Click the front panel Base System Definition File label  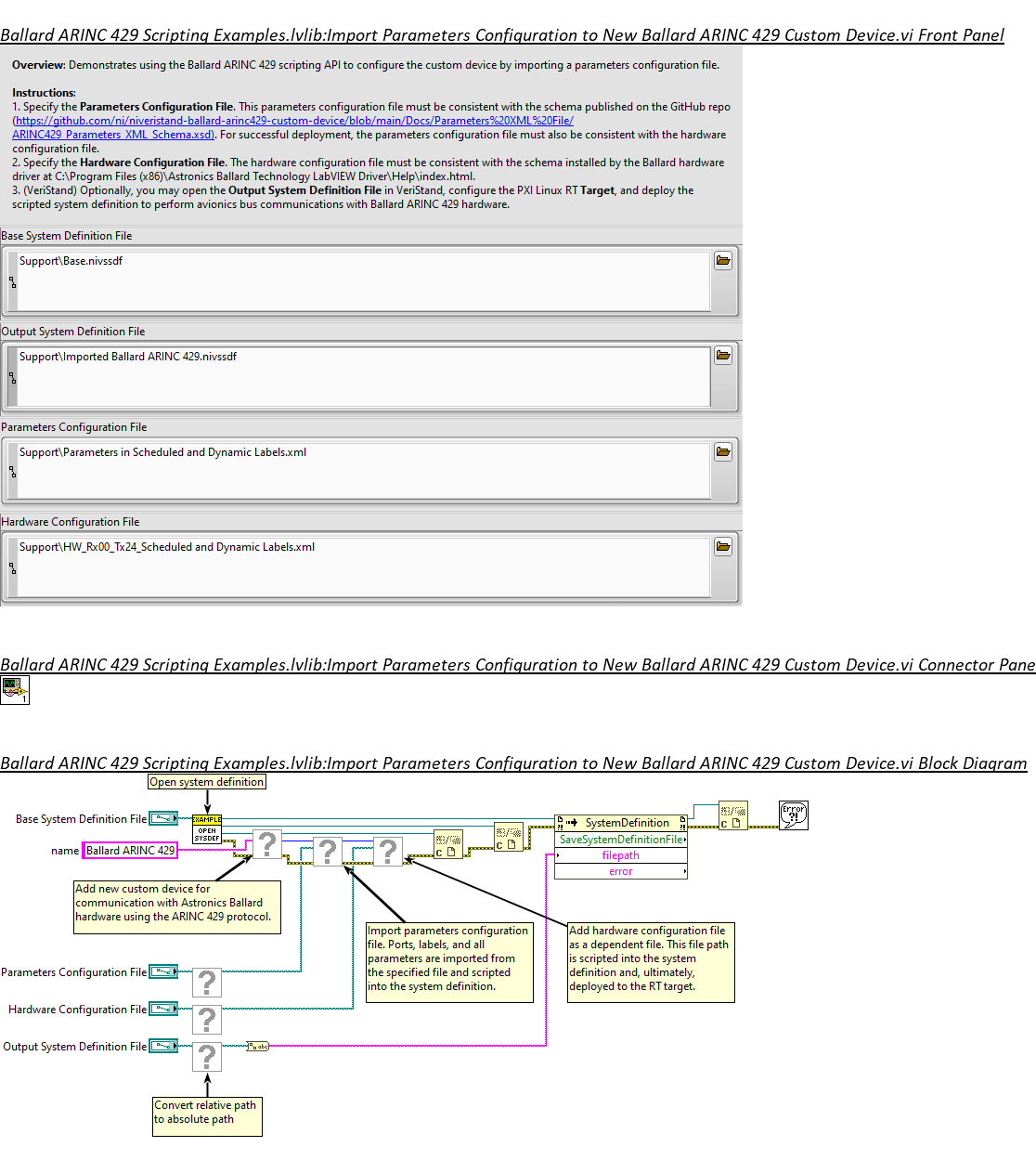tap(67, 236)
